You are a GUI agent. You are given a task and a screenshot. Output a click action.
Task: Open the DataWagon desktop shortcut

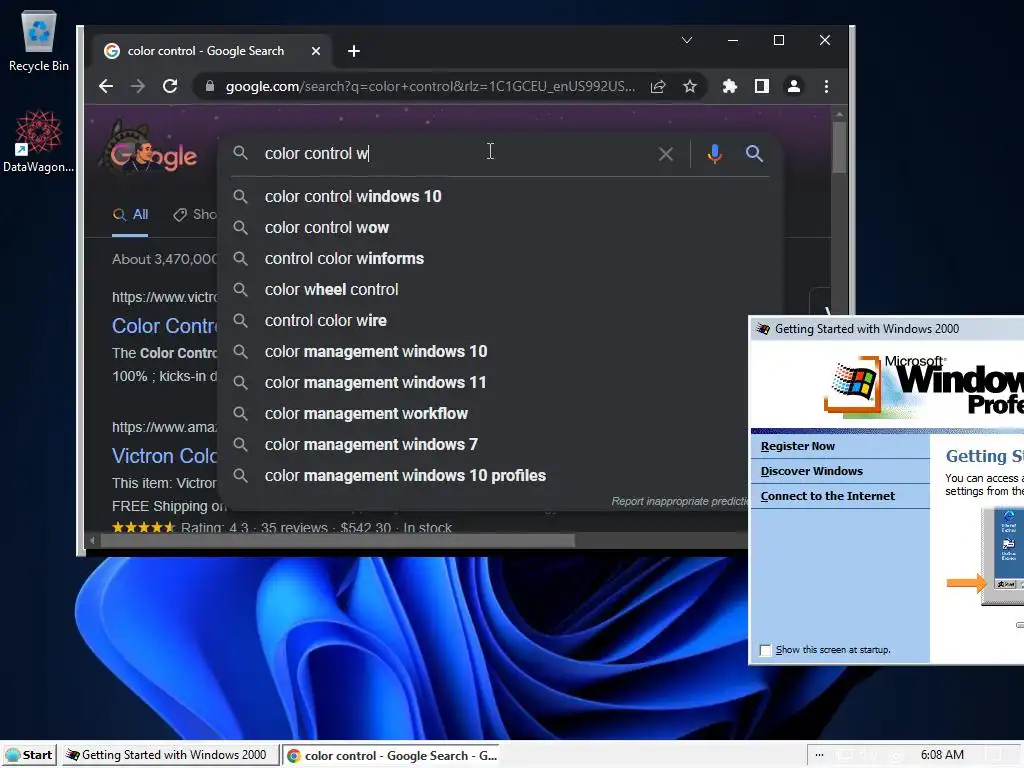(x=39, y=142)
